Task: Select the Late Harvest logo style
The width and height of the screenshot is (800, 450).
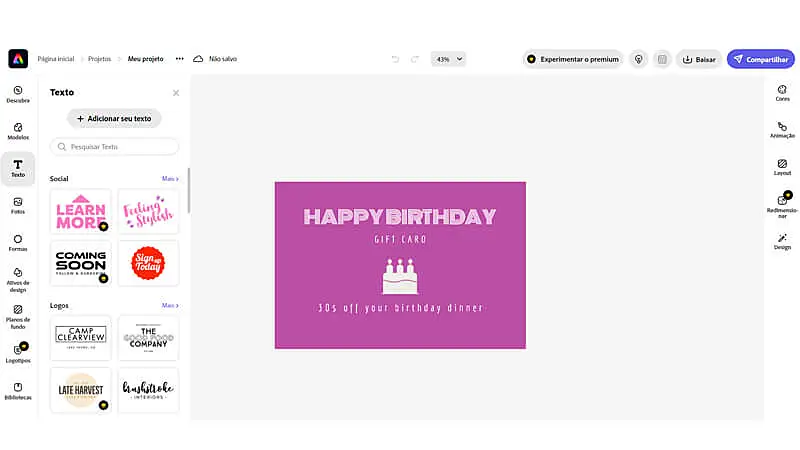Action: (81, 390)
